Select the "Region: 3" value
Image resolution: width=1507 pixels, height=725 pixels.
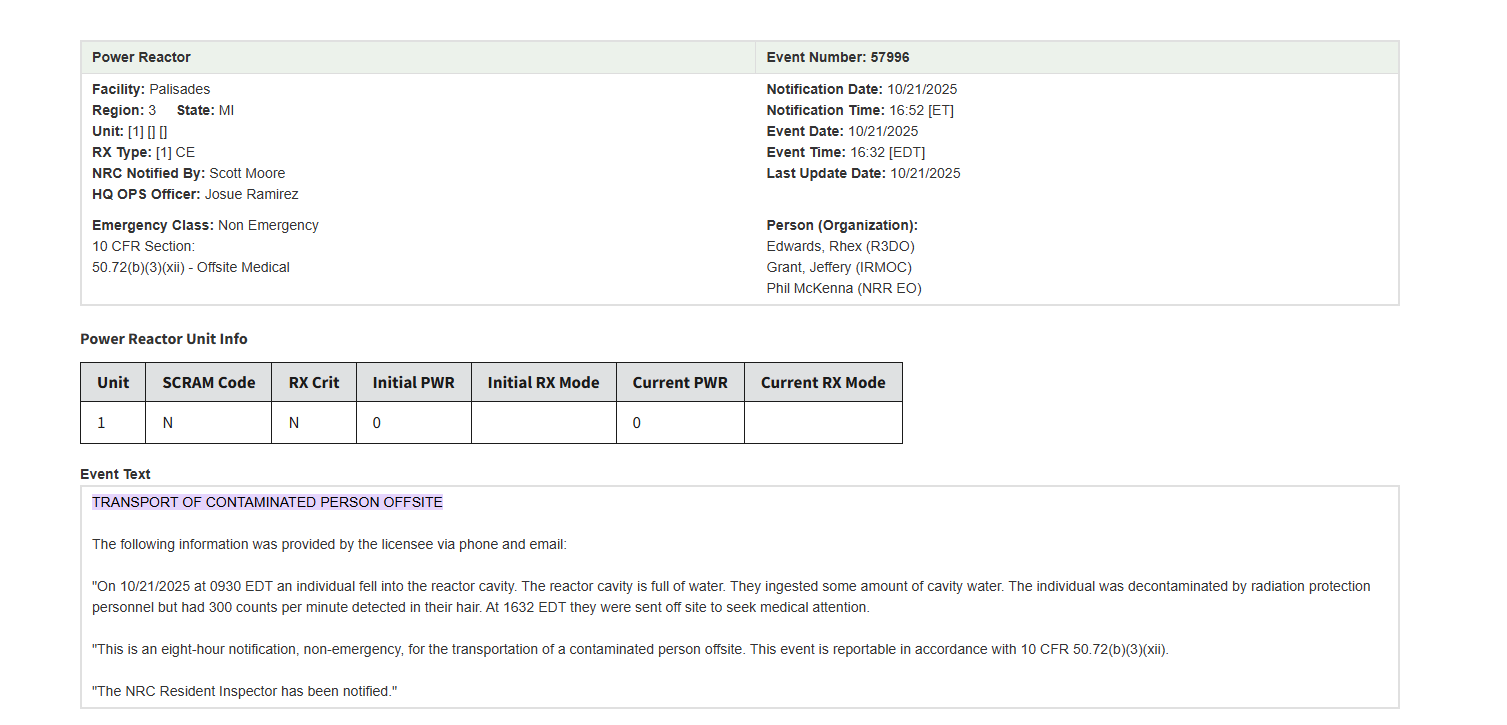(124, 110)
